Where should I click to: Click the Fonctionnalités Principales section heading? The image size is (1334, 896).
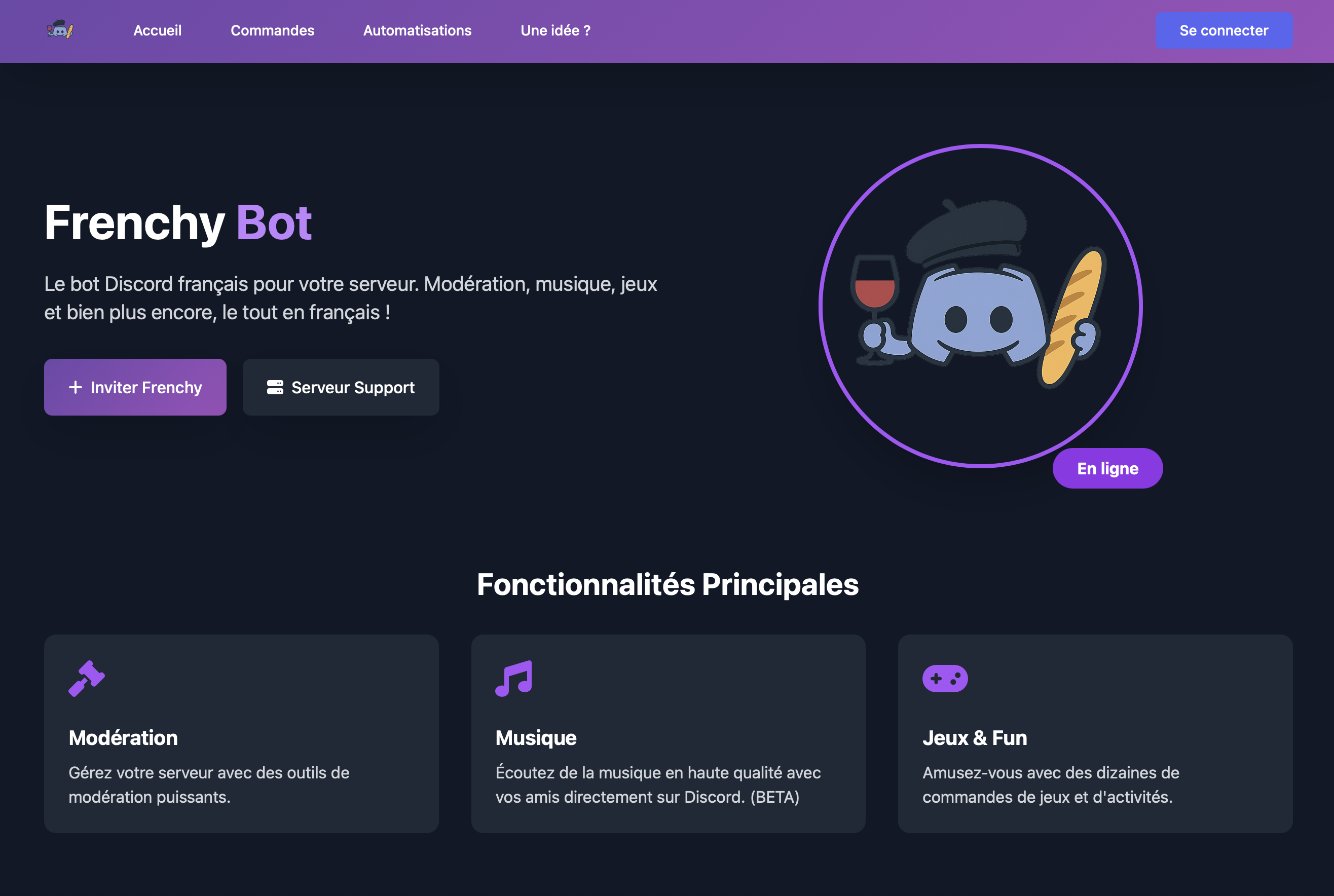tap(668, 584)
